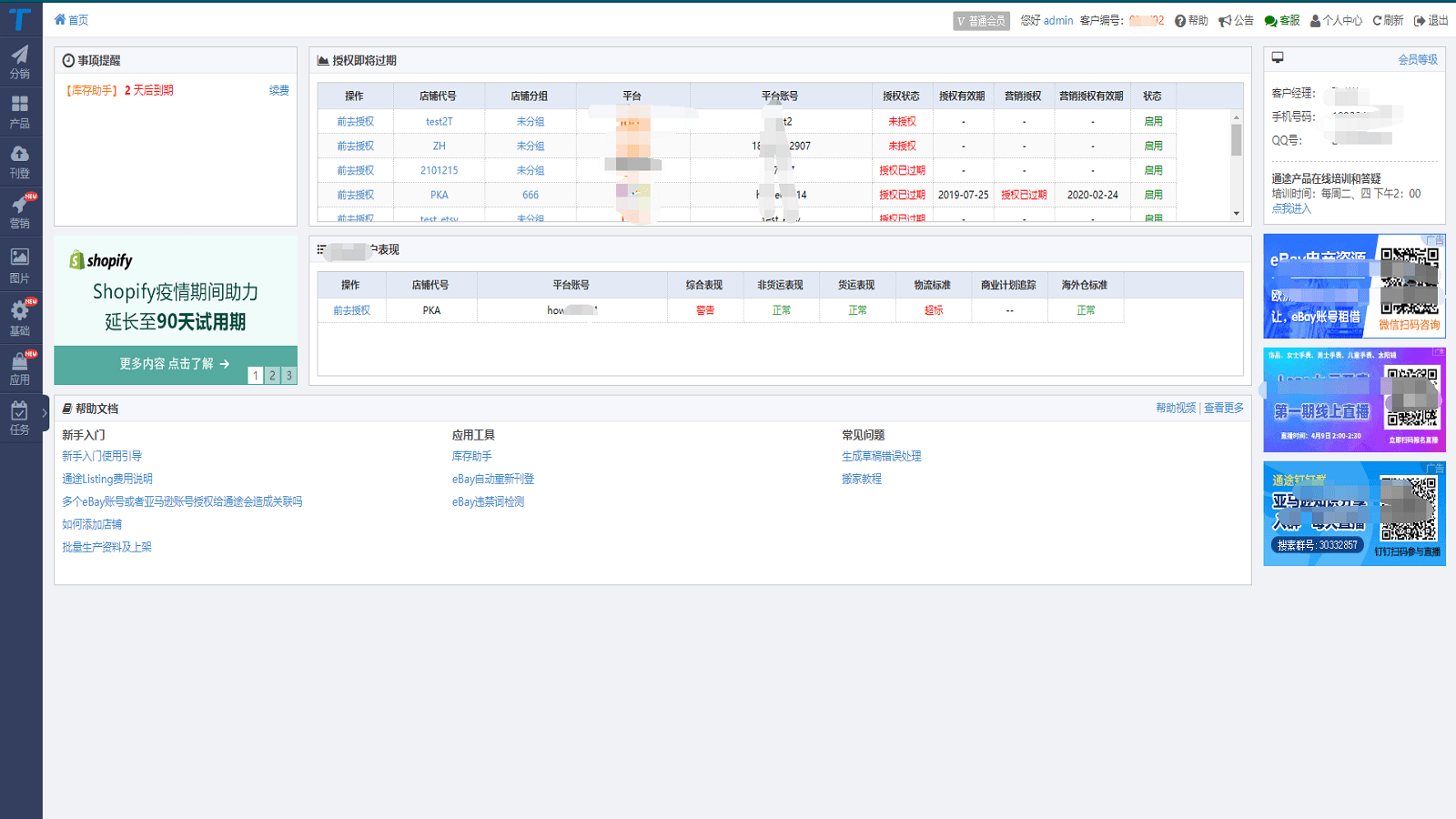The width and height of the screenshot is (1456, 819).
Task: Open the 分销 sidebar icon
Action: [x=20, y=61]
